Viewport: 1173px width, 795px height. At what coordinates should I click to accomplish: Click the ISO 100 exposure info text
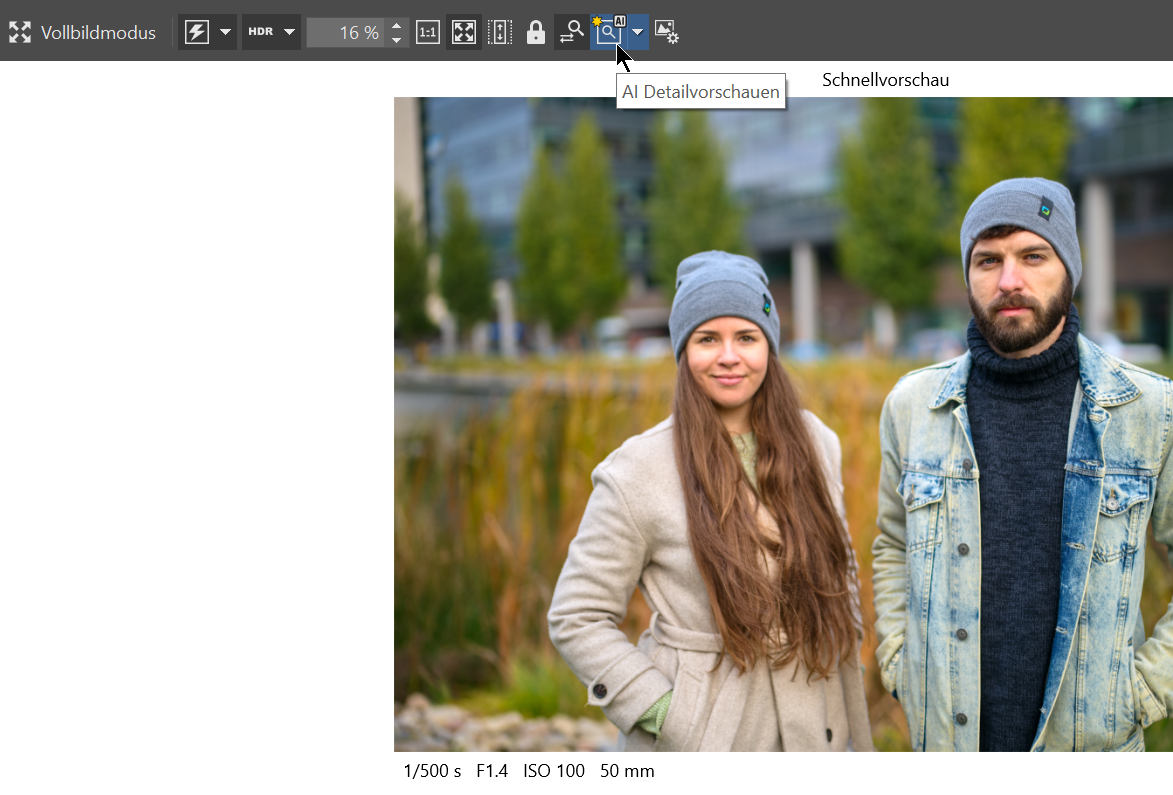(x=553, y=771)
